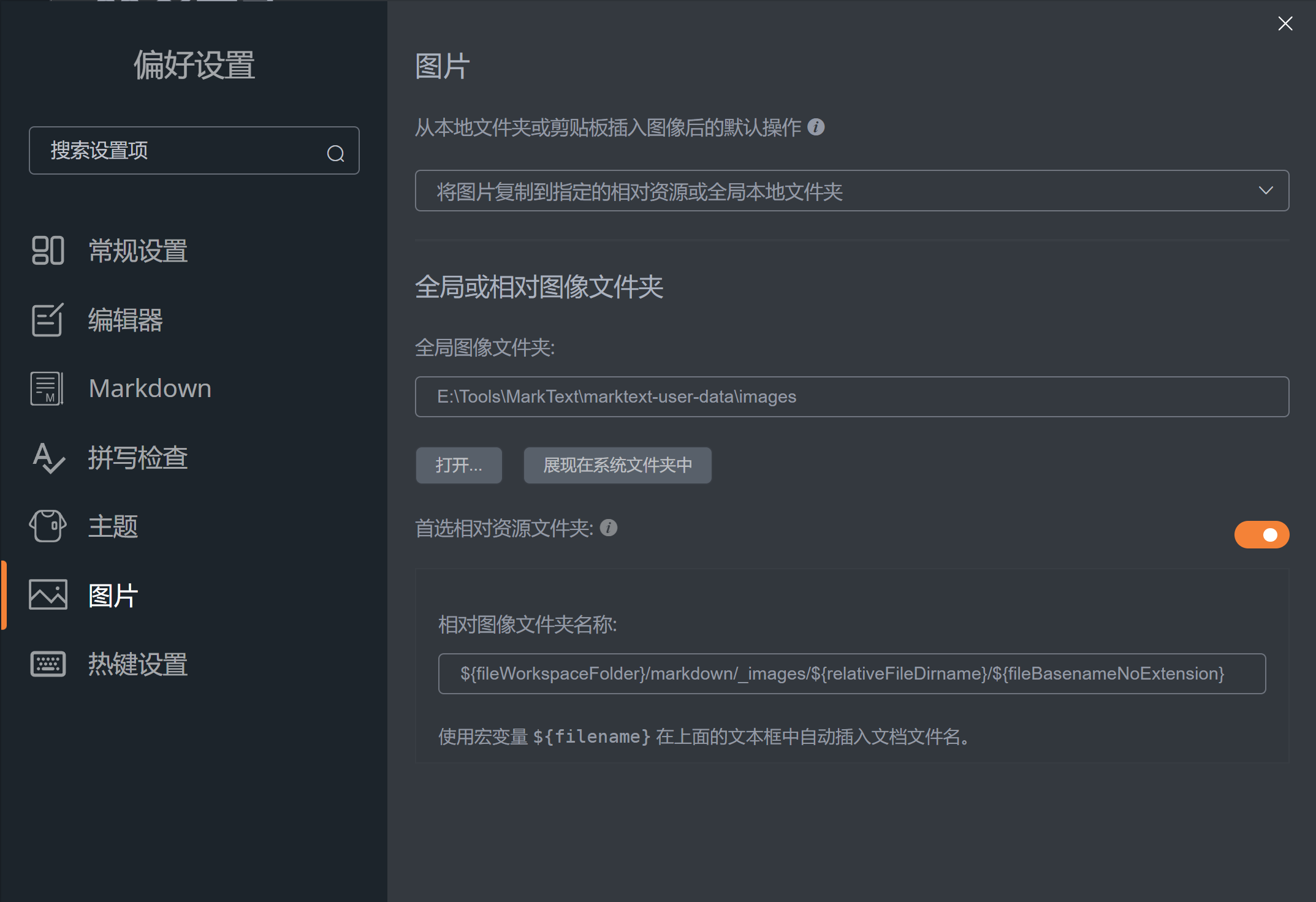Click the General settings grid icon
The height and width of the screenshot is (902, 1316).
pyautogui.click(x=48, y=251)
